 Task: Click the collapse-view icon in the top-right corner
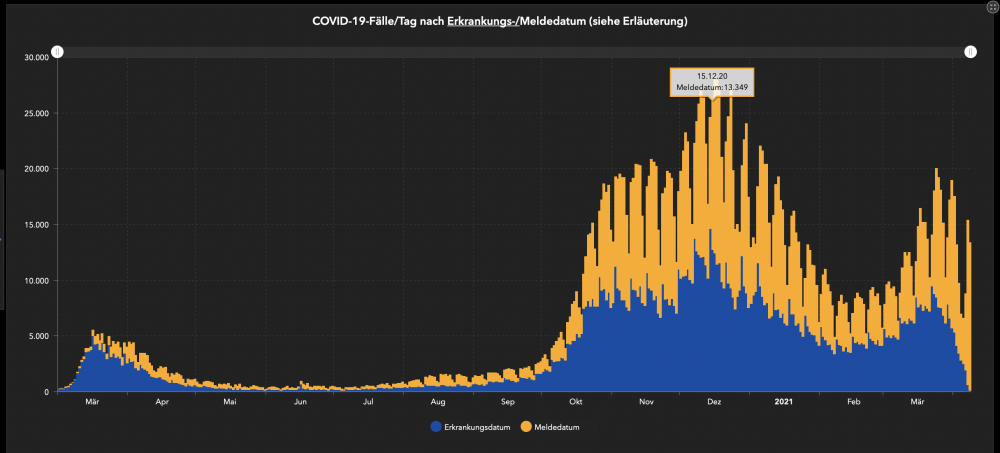993,7
